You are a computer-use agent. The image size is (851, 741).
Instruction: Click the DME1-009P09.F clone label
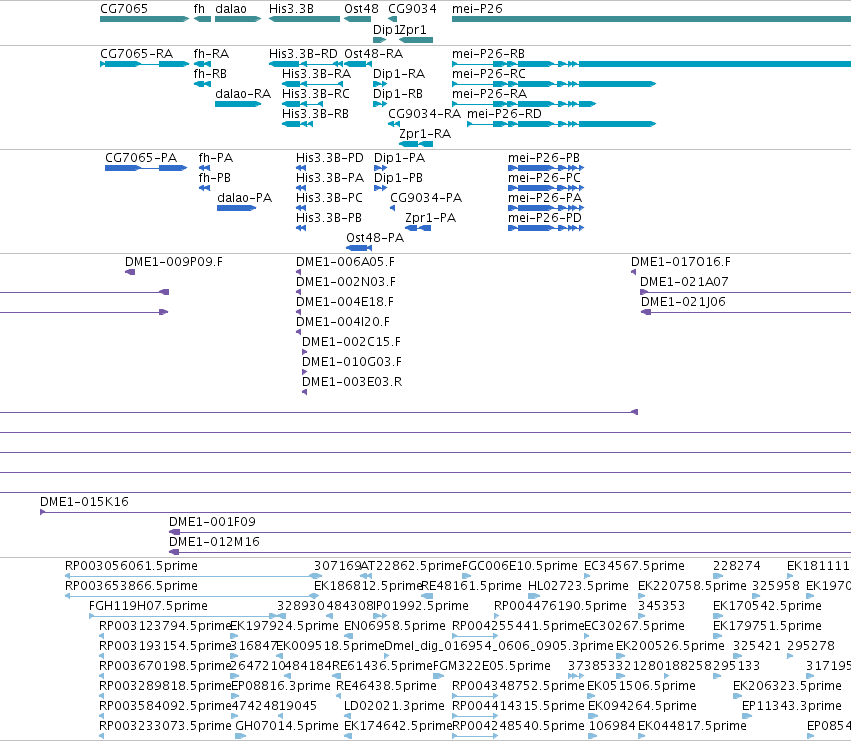[174, 262]
